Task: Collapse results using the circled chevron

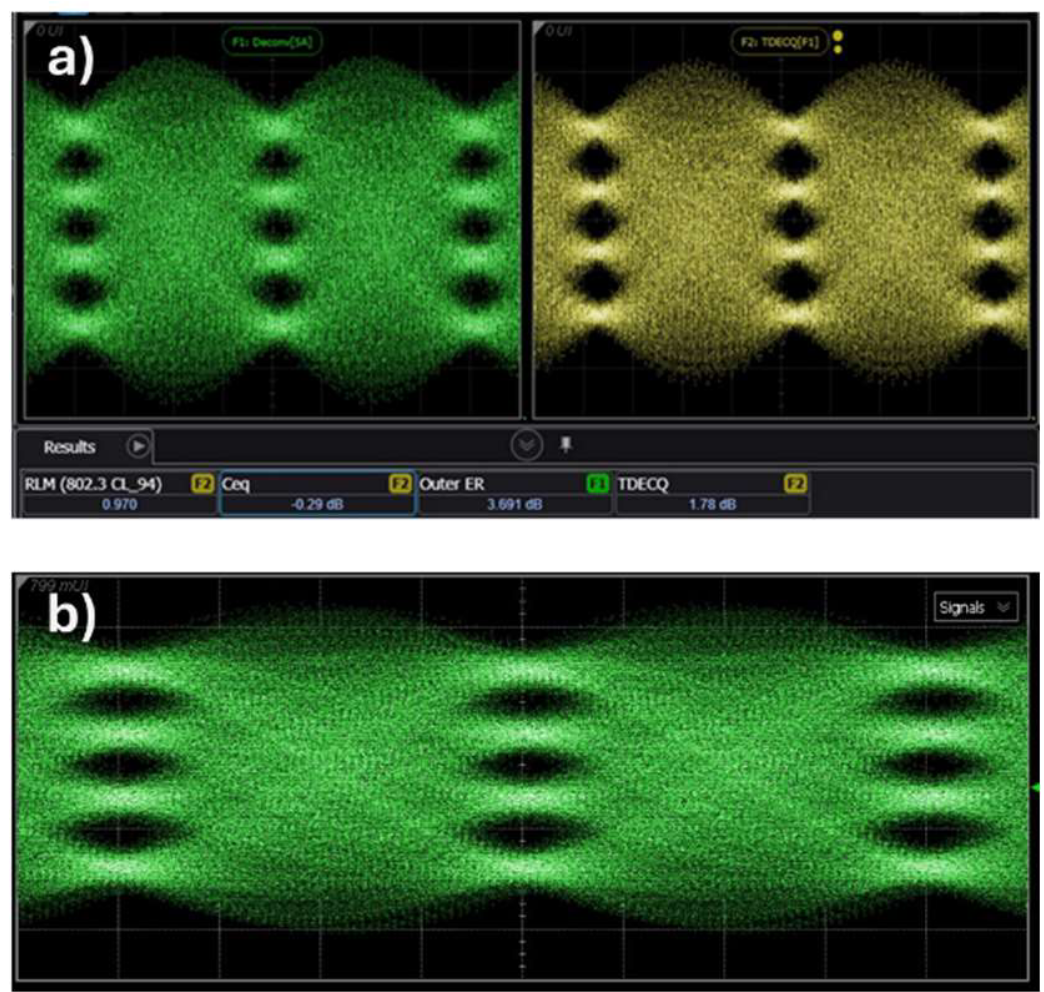Action: point(526,445)
